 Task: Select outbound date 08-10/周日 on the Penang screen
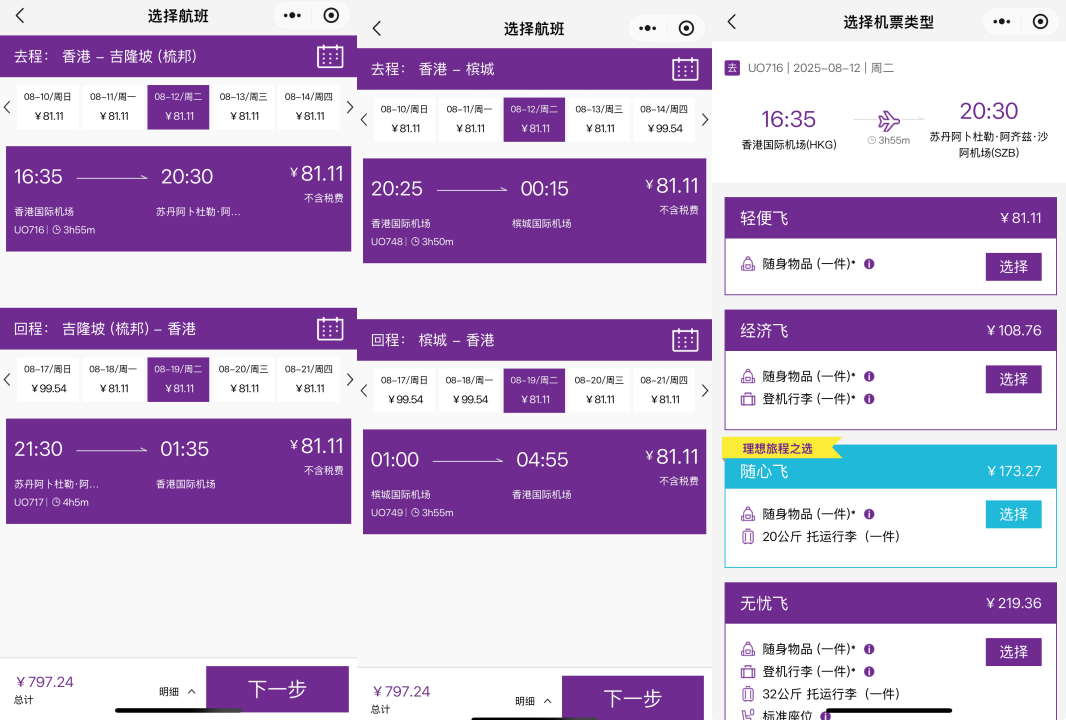tap(405, 120)
